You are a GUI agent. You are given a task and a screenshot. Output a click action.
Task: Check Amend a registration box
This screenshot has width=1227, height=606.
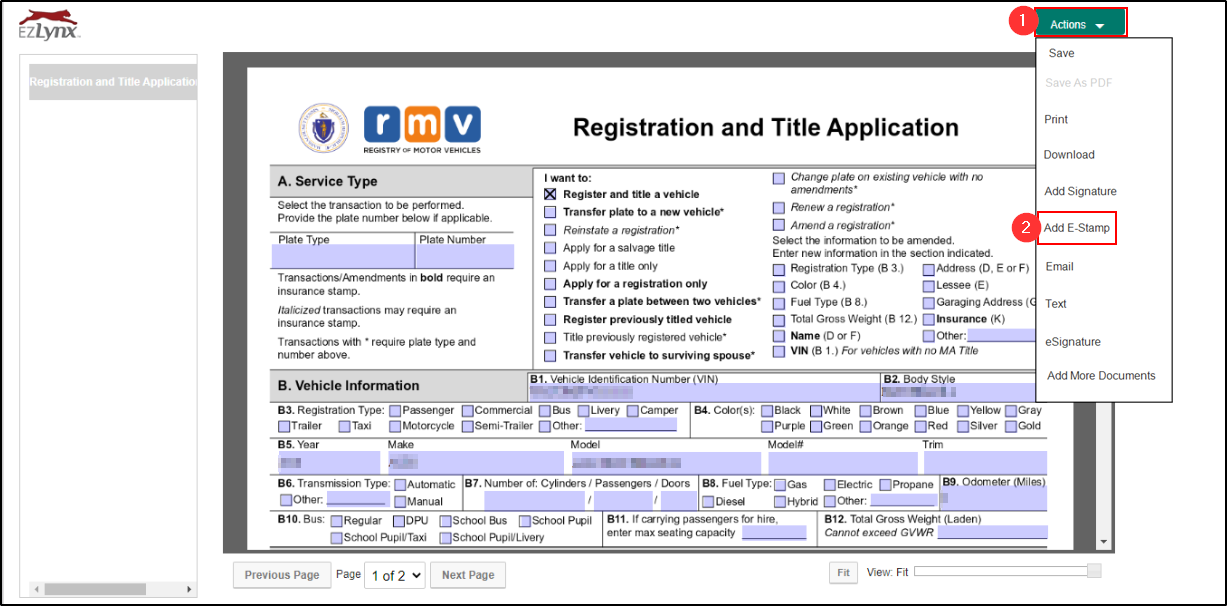[x=778, y=225]
